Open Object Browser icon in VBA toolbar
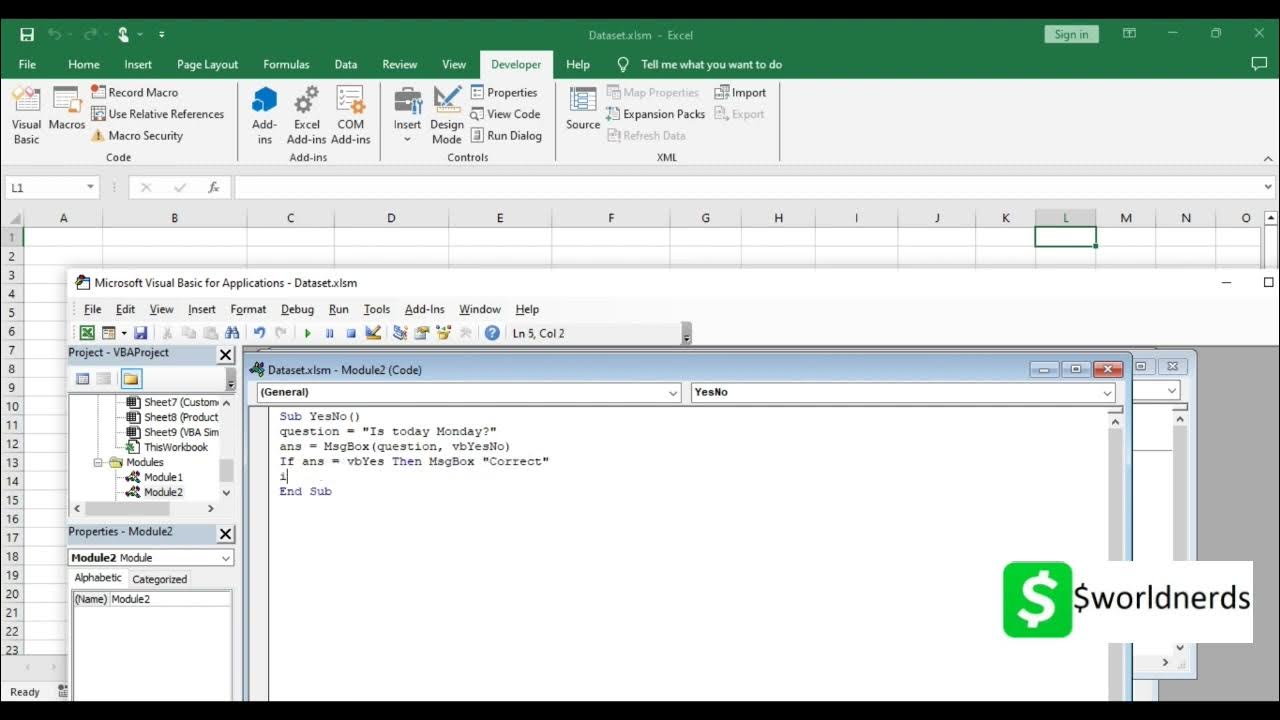1280x720 pixels. 443,333
